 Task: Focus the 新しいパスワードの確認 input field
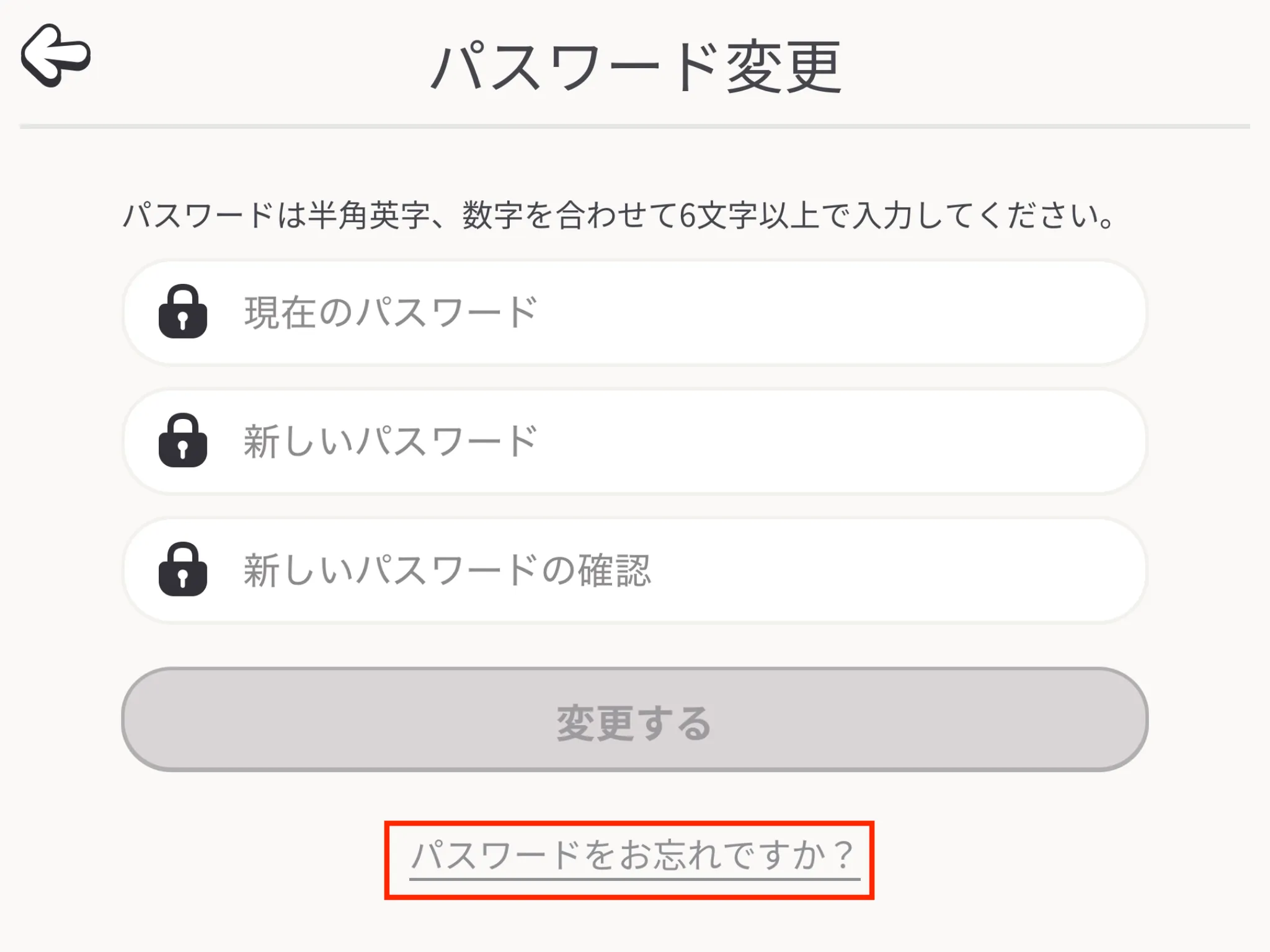click(x=634, y=570)
